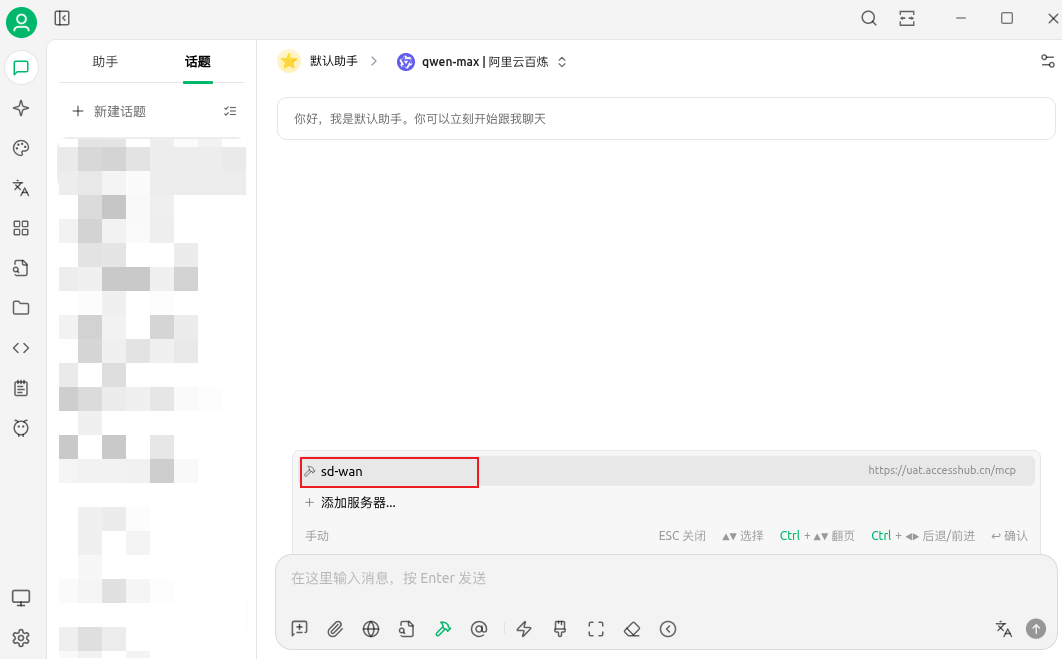
Task: Open the mini apps grid icon
Action: pos(21,228)
